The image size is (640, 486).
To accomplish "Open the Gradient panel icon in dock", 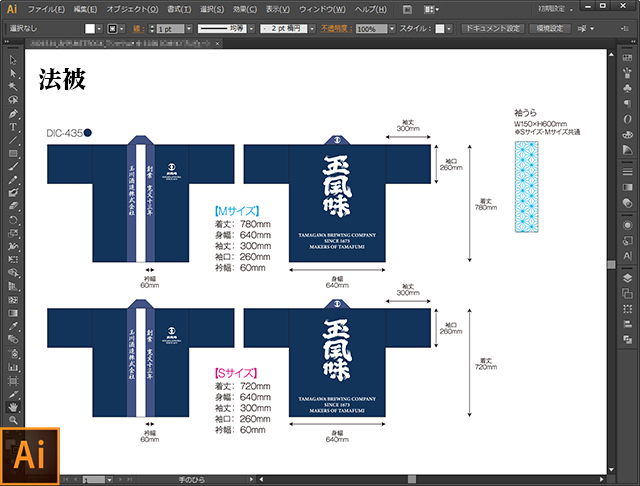I will click(x=627, y=187).
